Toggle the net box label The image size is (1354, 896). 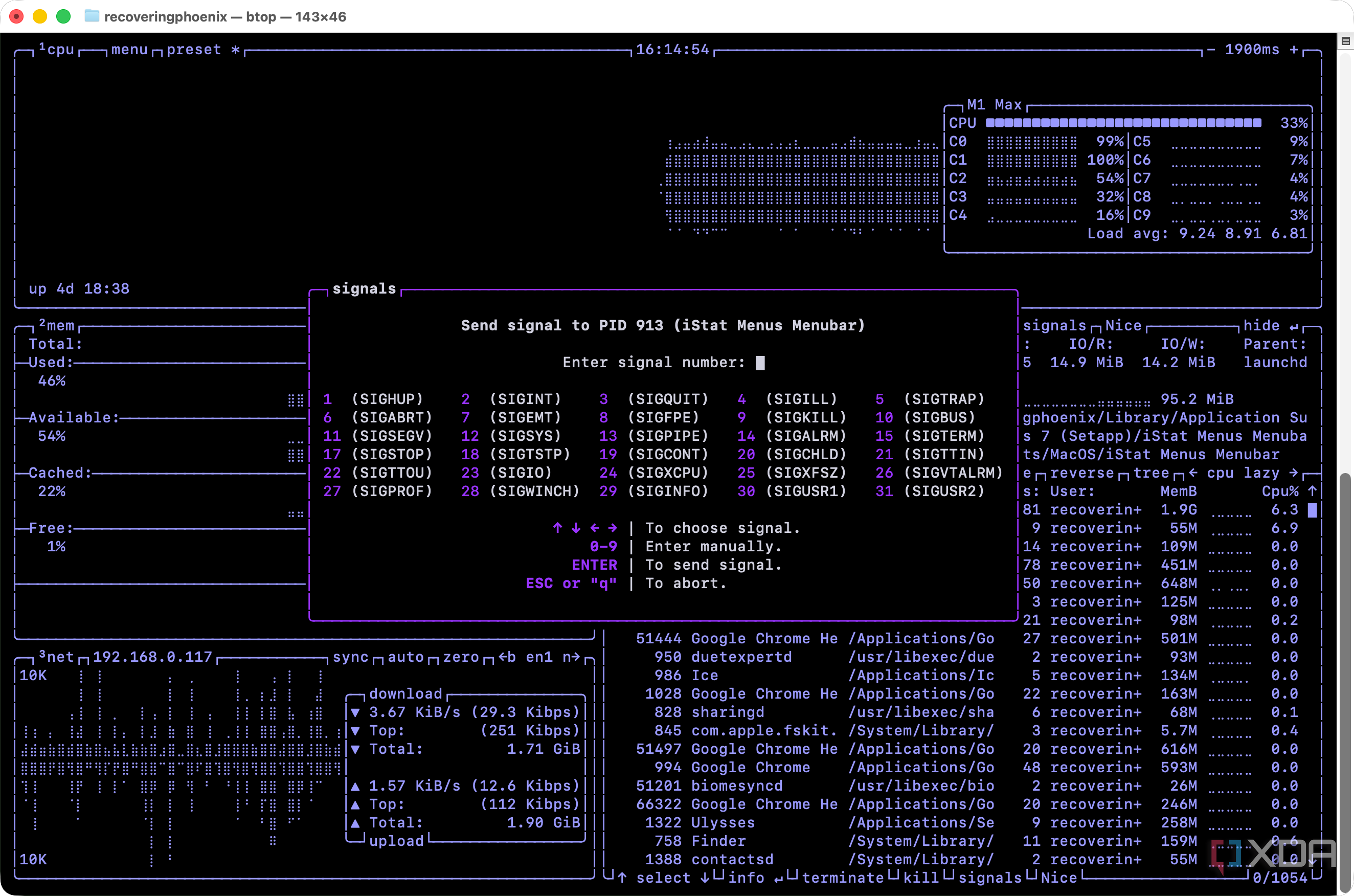coord(57,657)
